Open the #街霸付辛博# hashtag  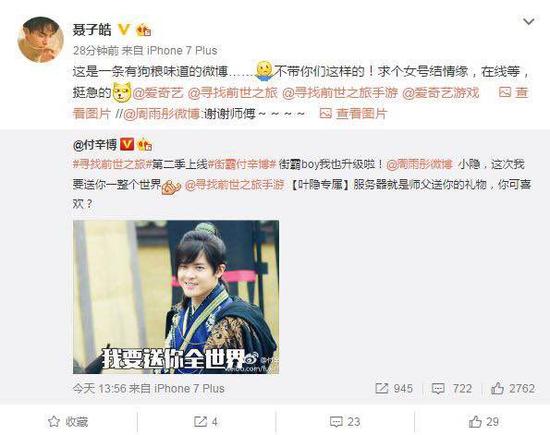coord(242,164)
